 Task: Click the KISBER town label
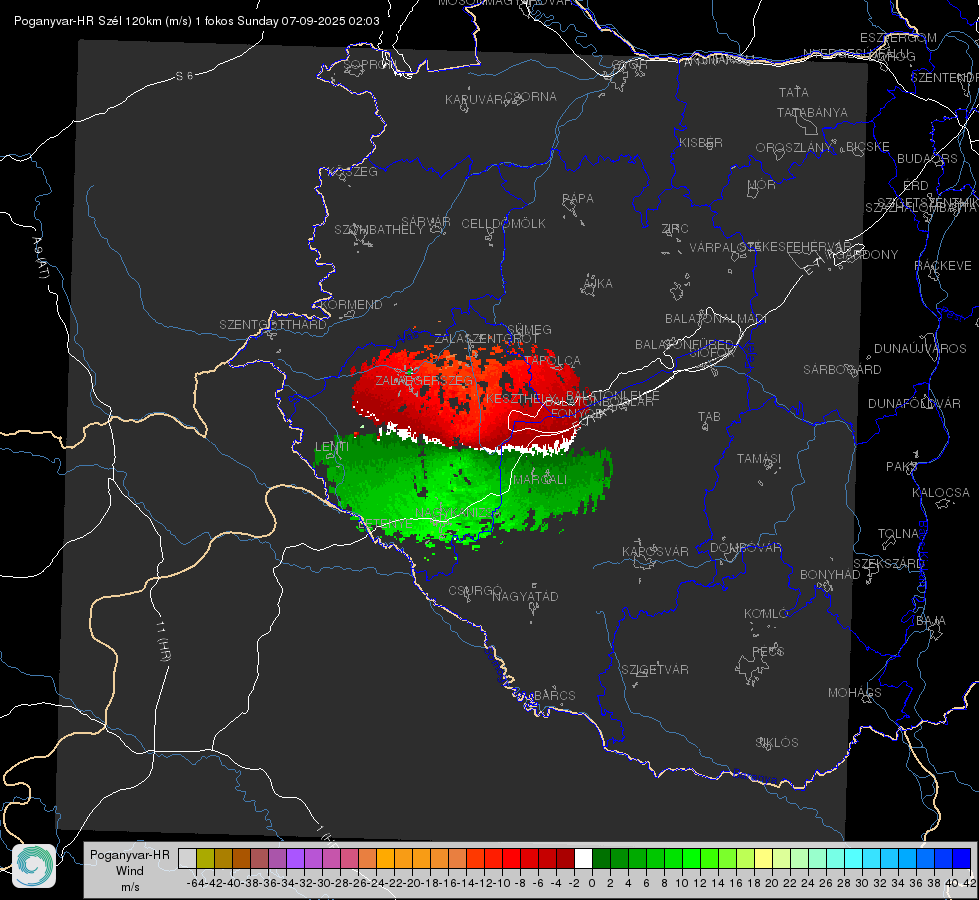tap(701, 142)
